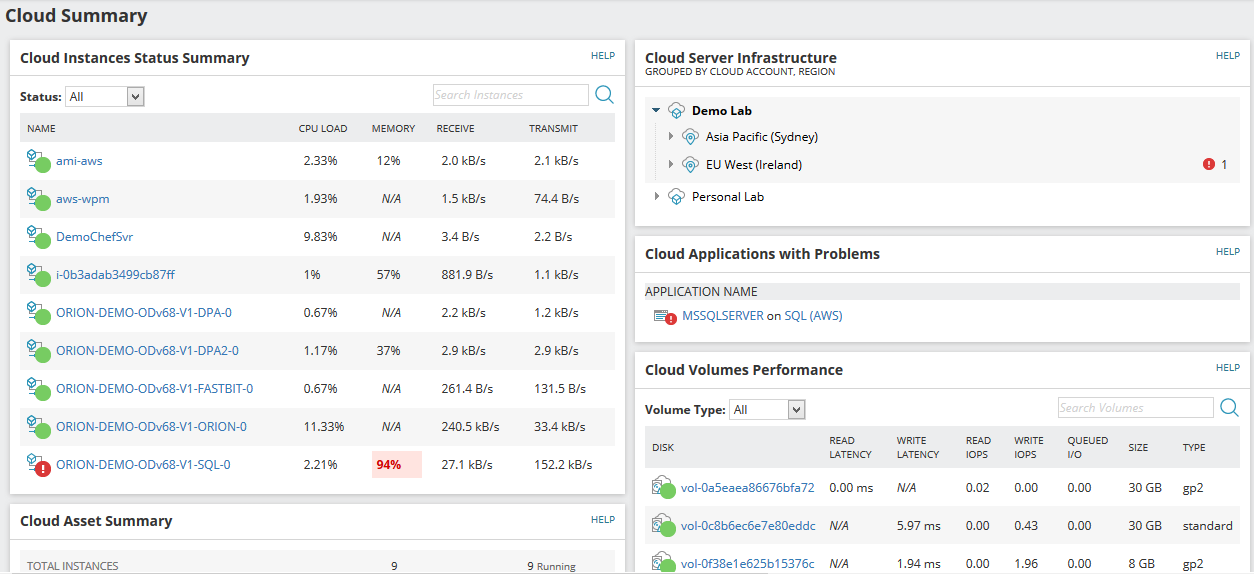Sort instances by the CPU LOAD column header
The width and height of the screenshot is (1254, 574).
point(323,129)
